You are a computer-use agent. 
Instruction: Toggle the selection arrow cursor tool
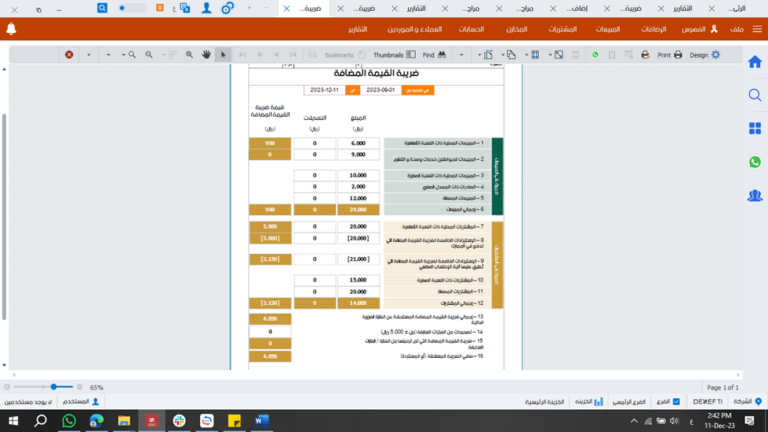(224, 54)
